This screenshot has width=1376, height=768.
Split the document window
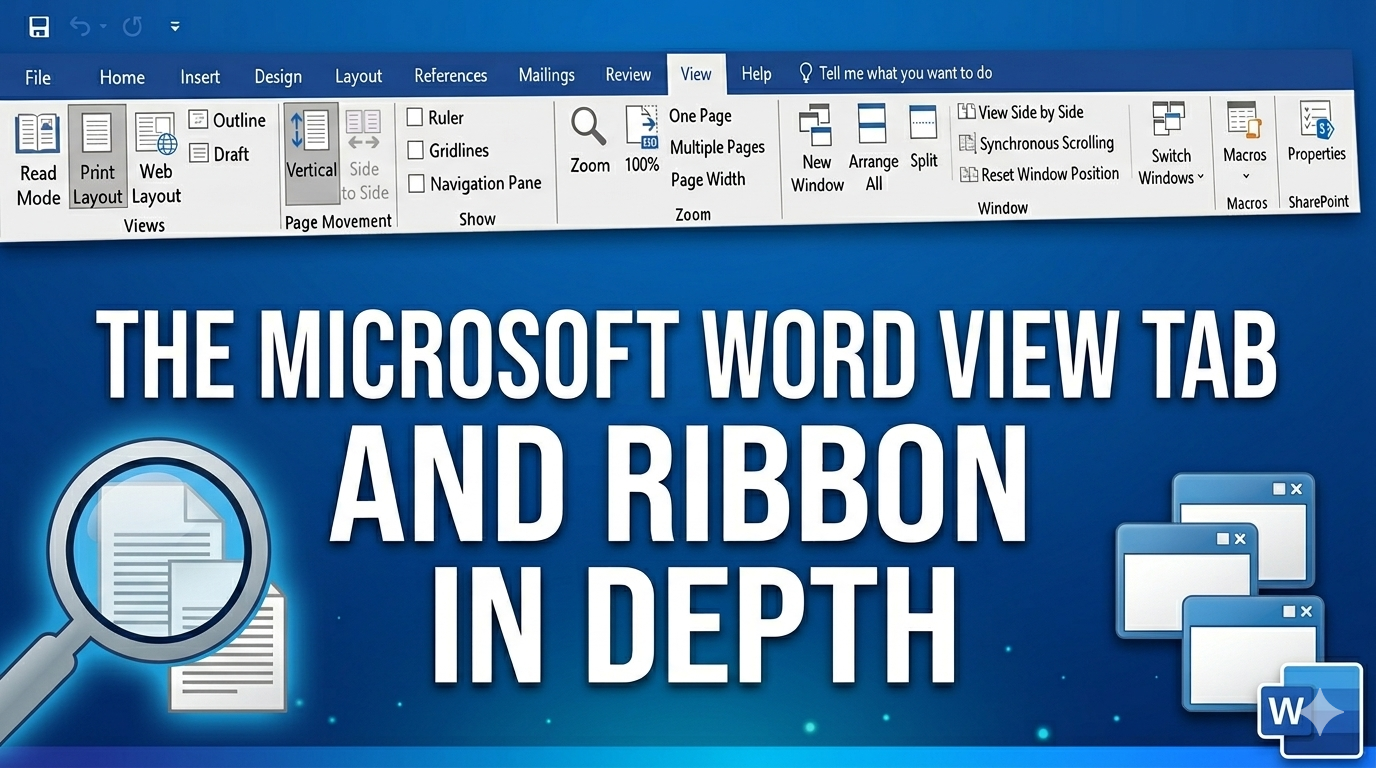923,124
